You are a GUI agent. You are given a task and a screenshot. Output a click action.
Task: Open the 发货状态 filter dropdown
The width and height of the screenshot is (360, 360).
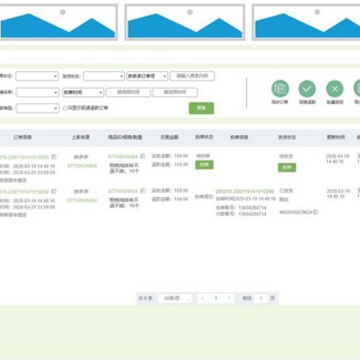coord(104,76)
